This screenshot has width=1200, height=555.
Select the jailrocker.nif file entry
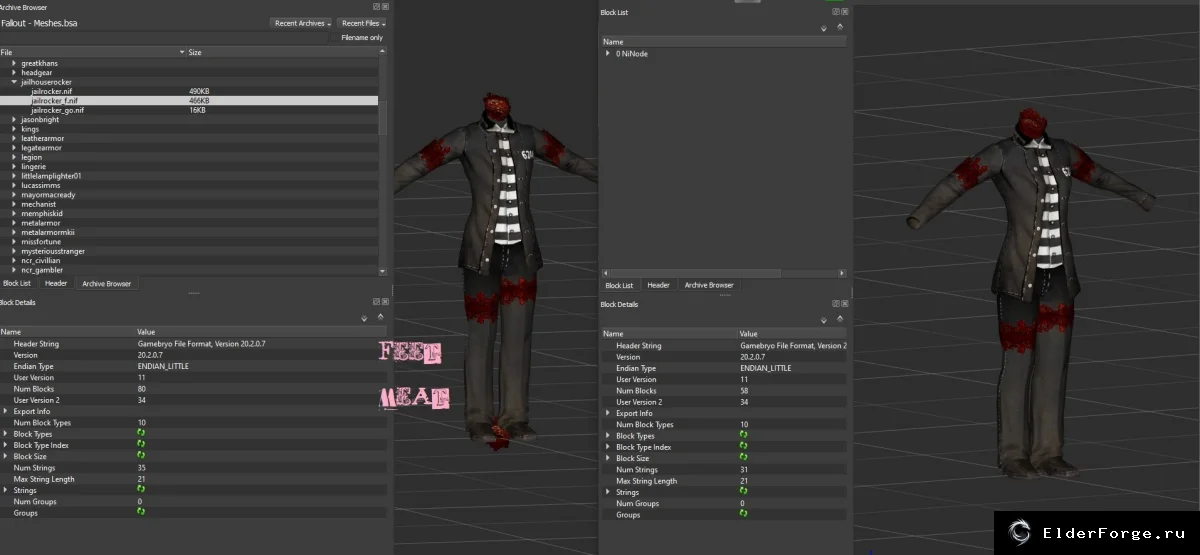point(52,91)
